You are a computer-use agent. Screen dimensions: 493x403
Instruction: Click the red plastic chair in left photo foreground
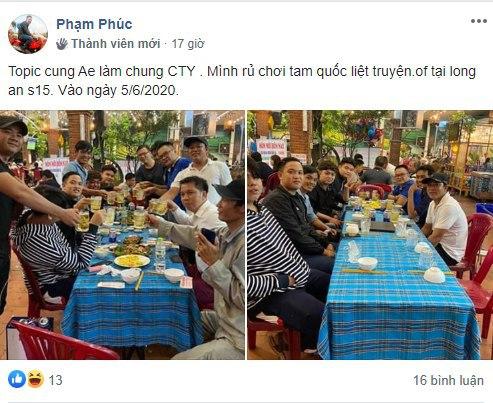63,341
